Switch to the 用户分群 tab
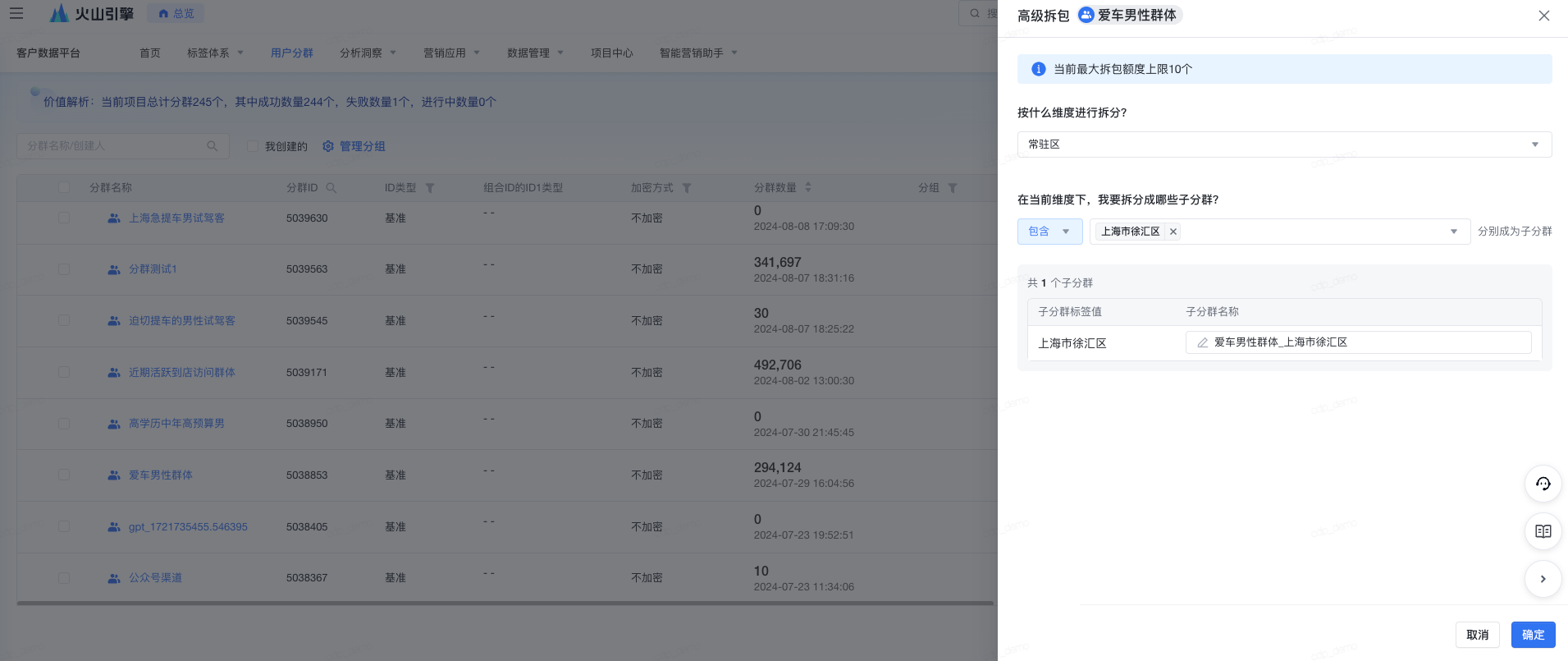 click(292, 53)
